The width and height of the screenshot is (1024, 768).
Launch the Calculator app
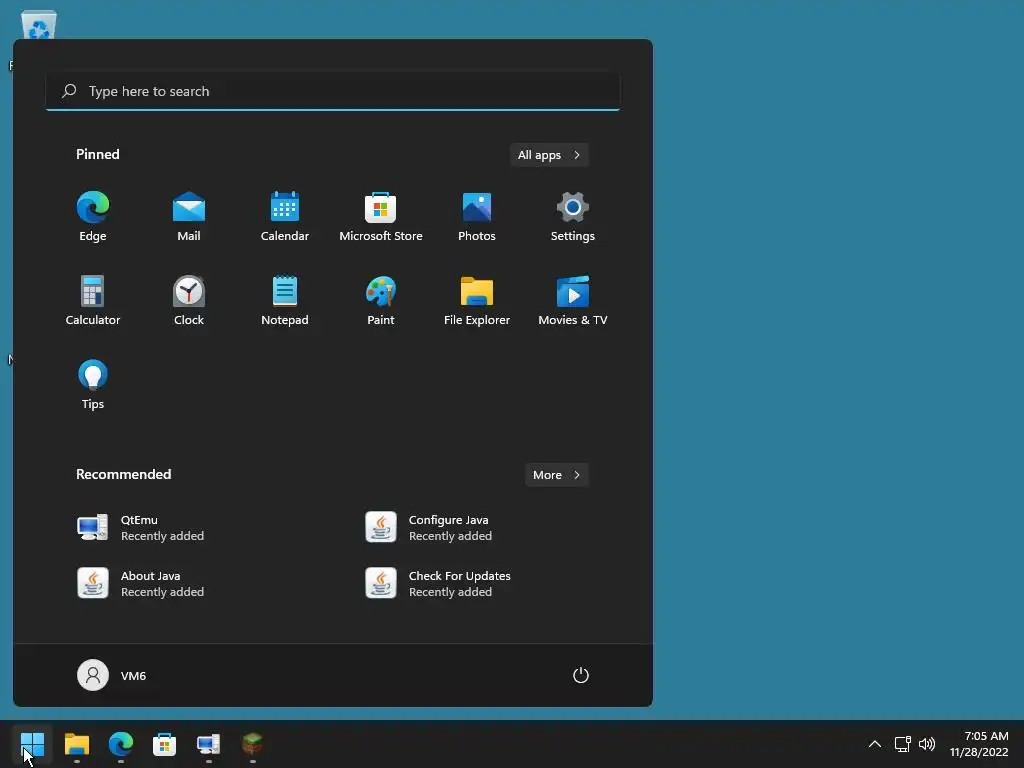point(93,300)
